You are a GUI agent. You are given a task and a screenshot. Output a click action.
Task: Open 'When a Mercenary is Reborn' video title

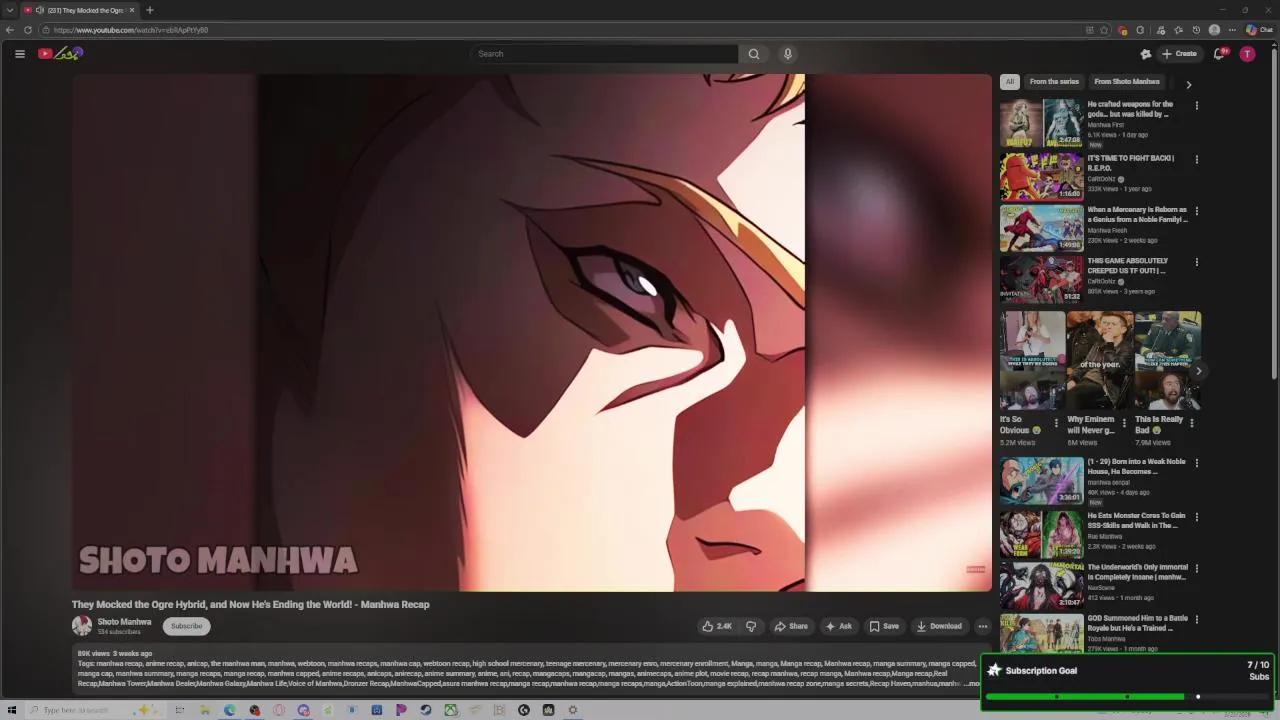[x=1137, y=215]
